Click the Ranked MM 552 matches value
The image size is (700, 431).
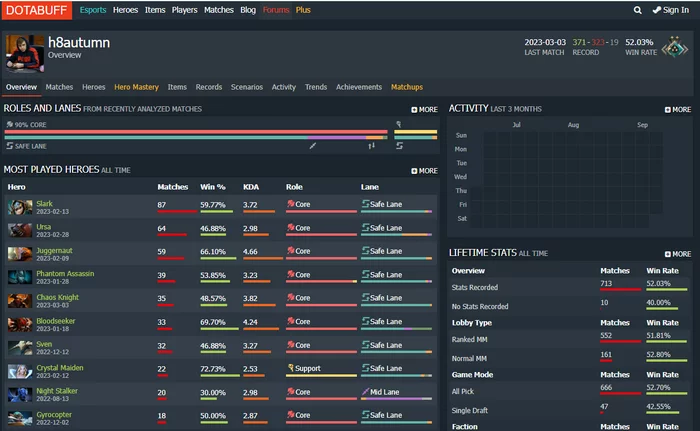point(606,335)
